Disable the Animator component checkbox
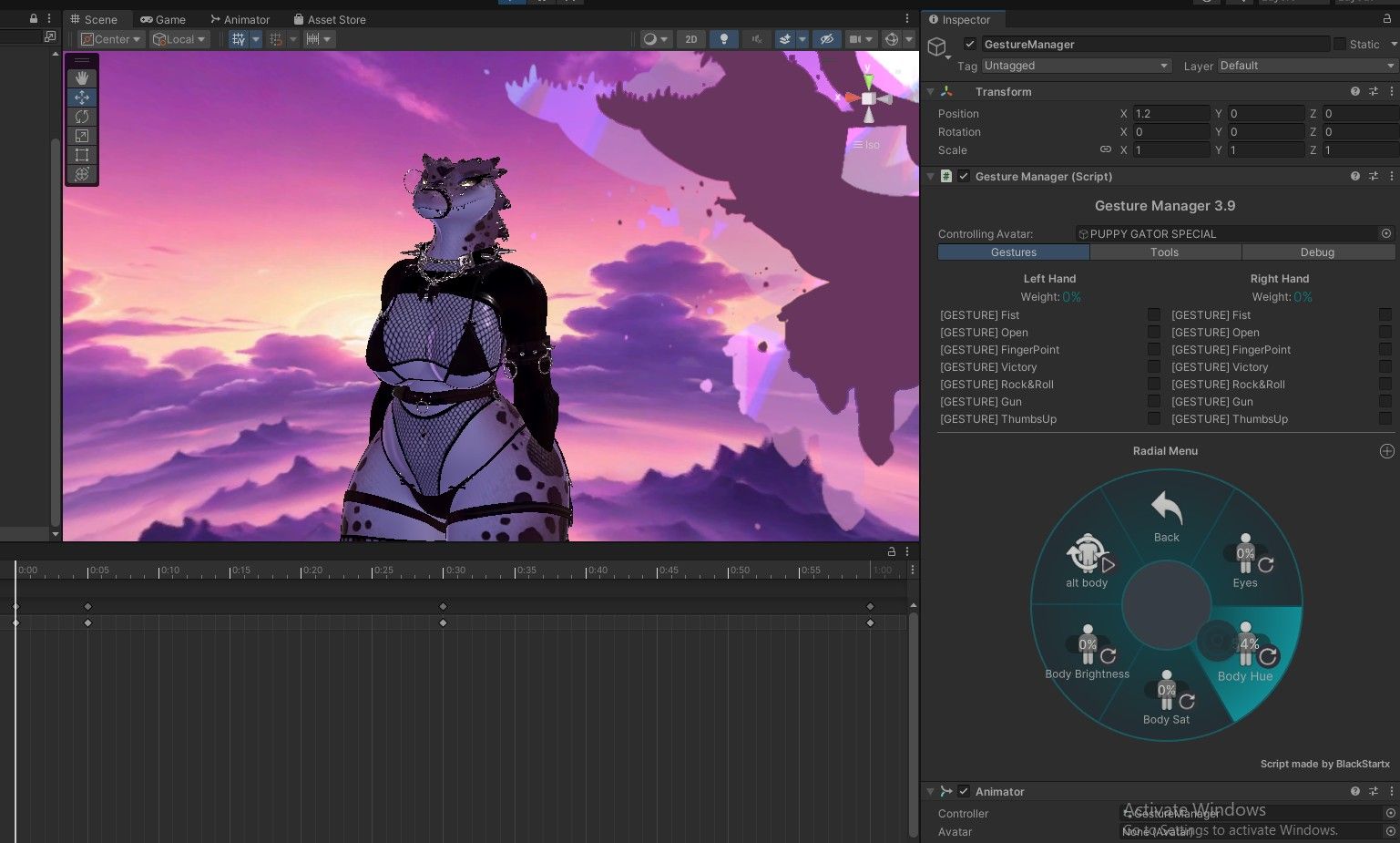Image resolution: width=1400 pixels, height=843 pixels. 964,792
